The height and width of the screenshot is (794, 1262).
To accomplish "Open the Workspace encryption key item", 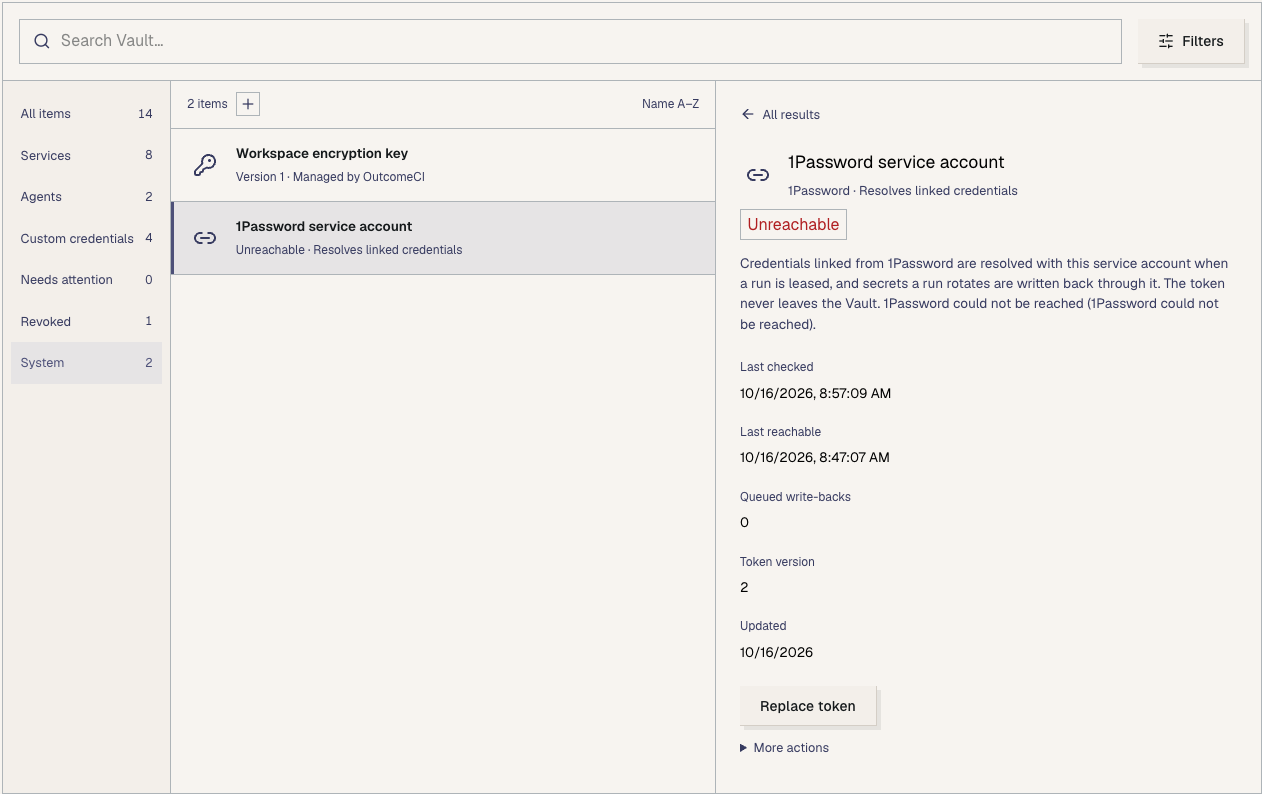I will tap(443, 165).
